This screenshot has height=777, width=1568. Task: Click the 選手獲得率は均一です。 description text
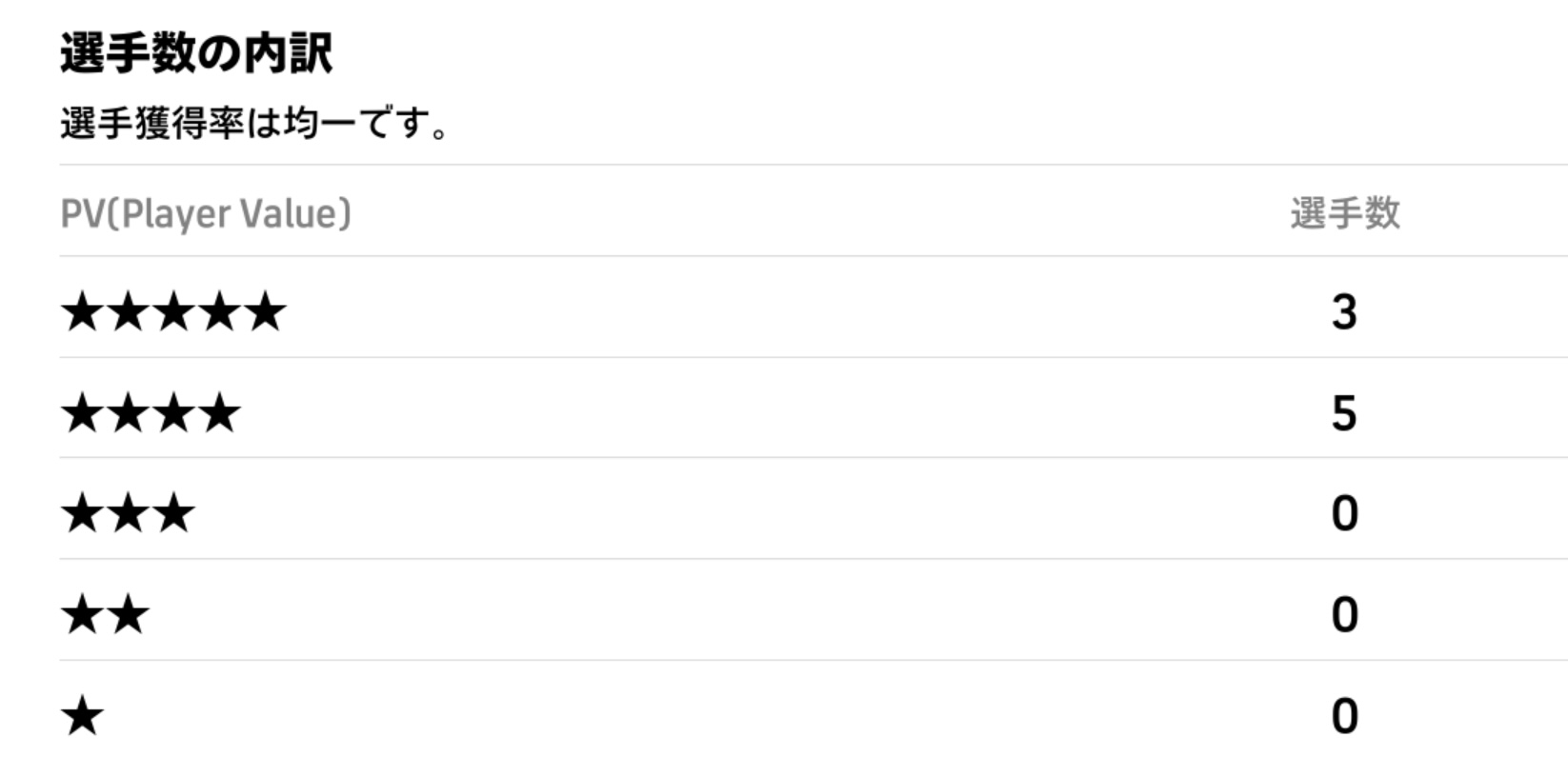253,124
